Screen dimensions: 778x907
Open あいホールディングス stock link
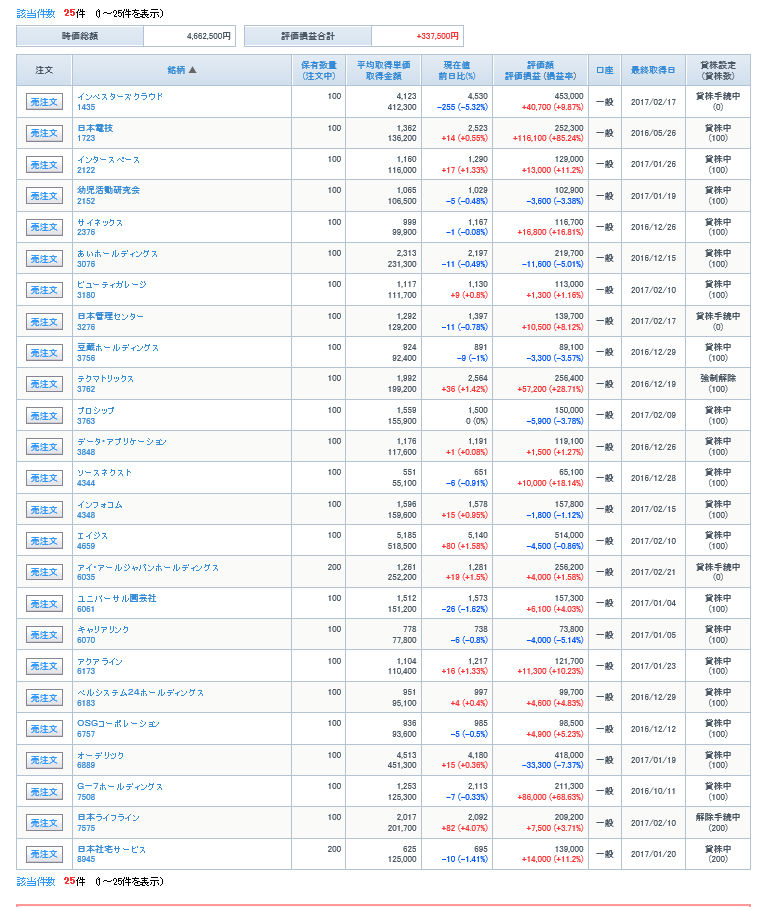[x=117, y=253]
